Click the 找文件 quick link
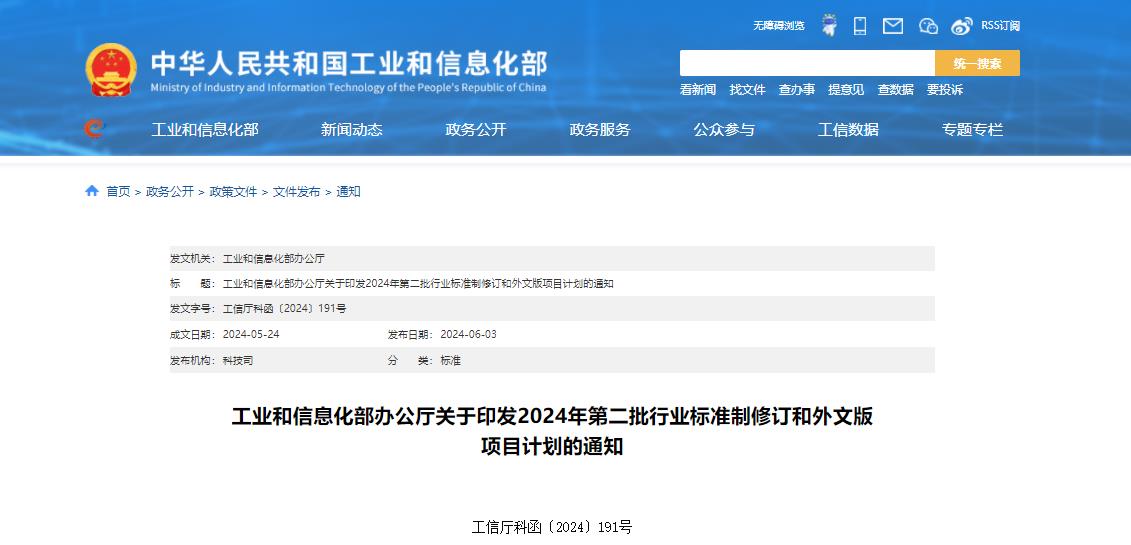The width and height of the screenshot is (1131, 545). [747, 89]
